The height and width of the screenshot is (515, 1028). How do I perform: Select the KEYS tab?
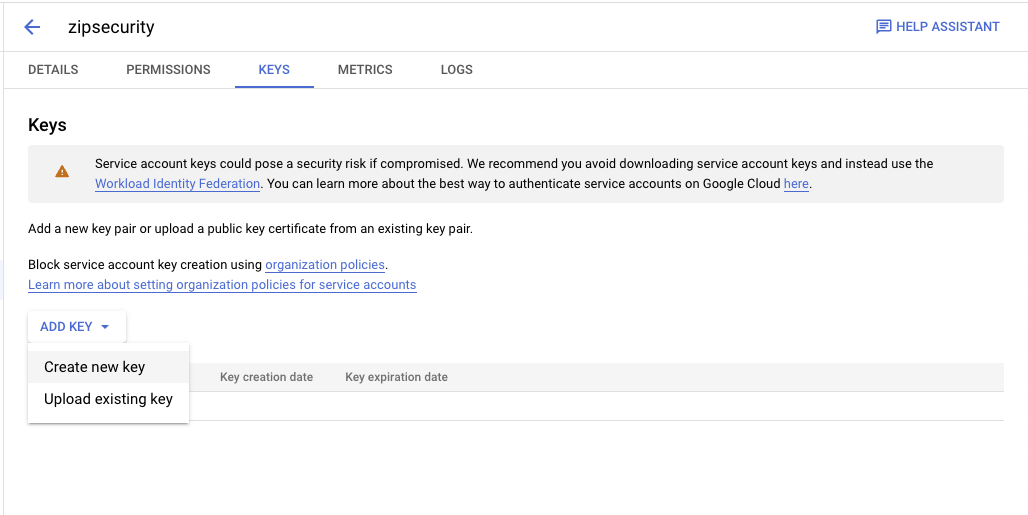coord(274,70)
